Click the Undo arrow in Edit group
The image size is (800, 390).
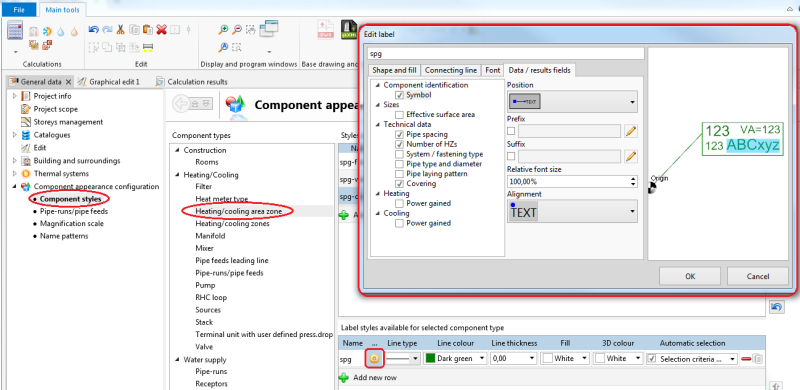coord(93,30)
